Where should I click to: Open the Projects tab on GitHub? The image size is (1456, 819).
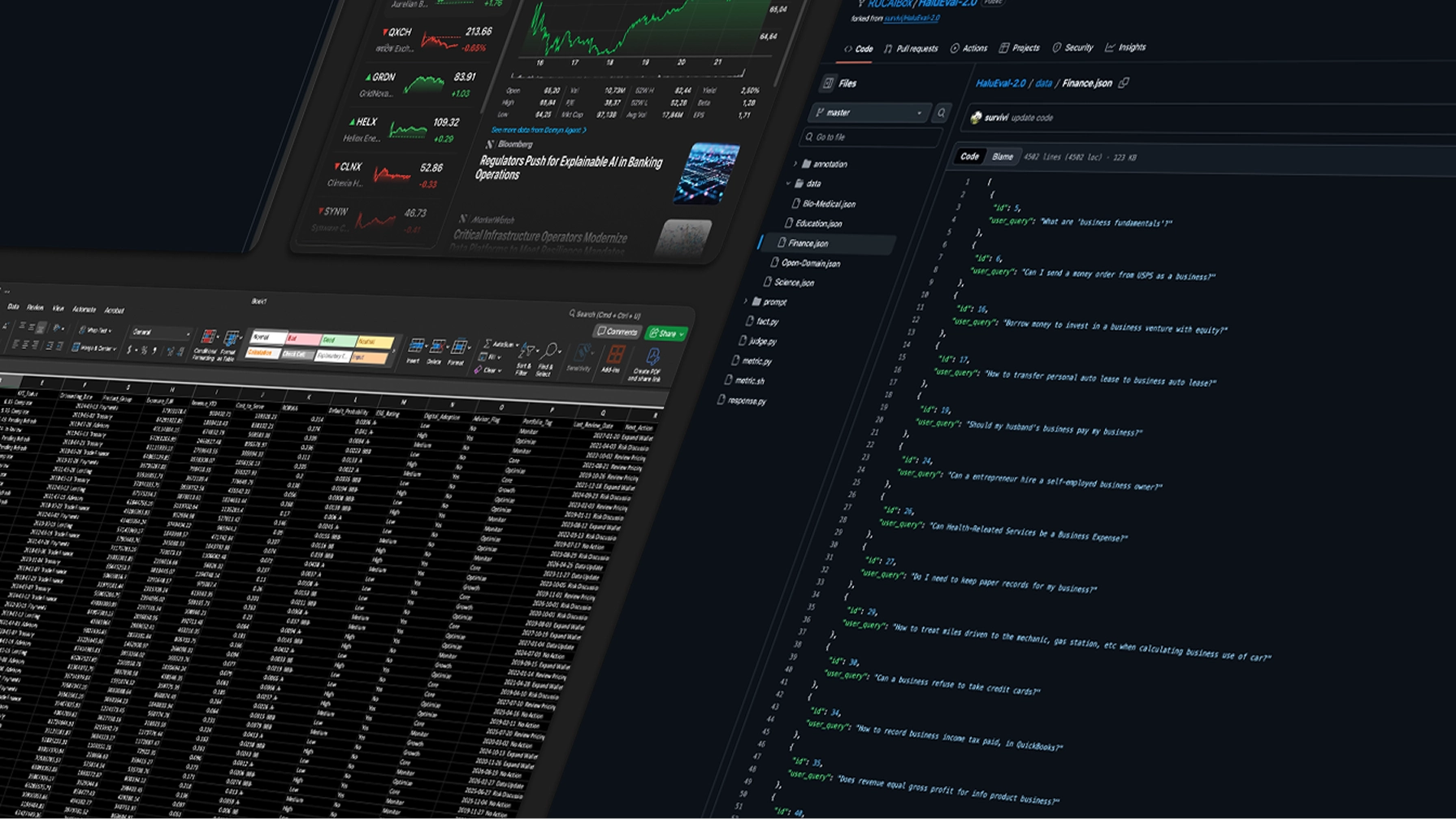1019,48
